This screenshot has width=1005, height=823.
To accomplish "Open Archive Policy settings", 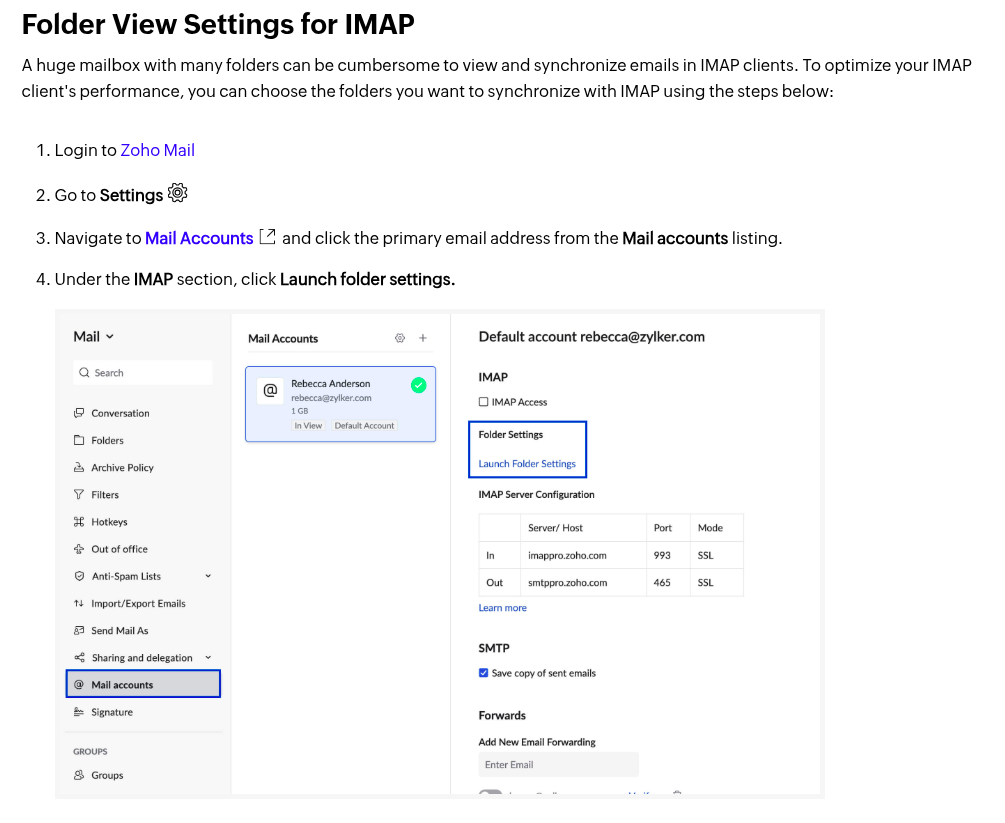I will click(122, 468).
